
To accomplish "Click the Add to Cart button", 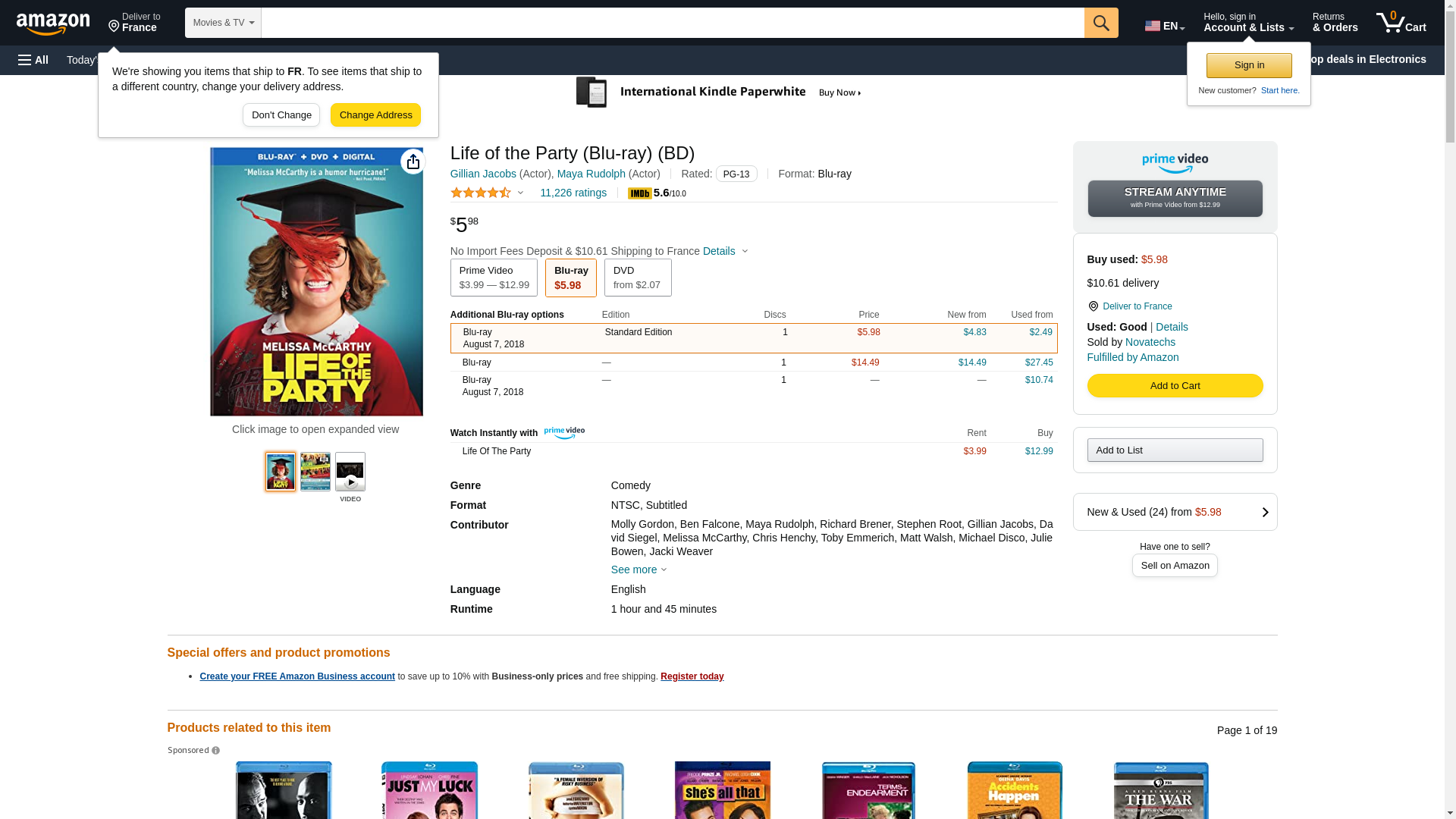I will click(1175, 386).
